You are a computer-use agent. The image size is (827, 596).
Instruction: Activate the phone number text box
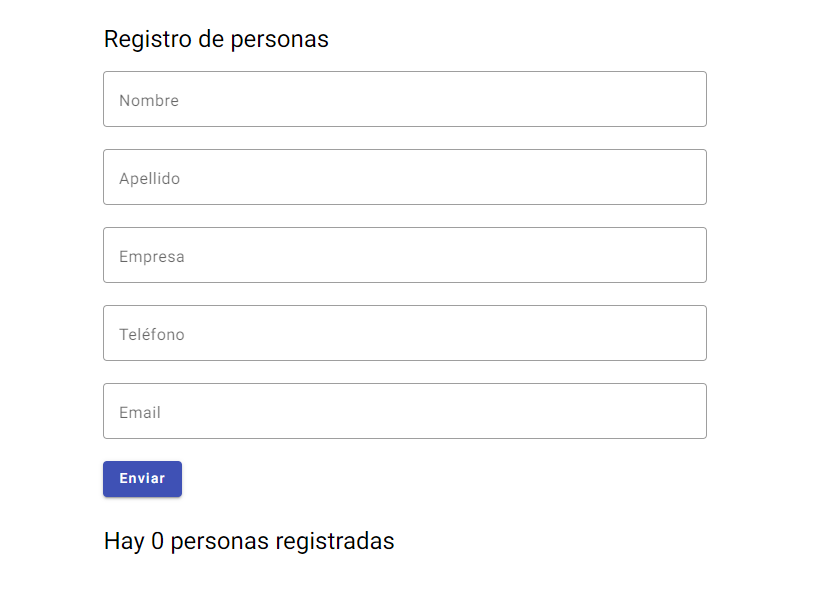[404, 333]
